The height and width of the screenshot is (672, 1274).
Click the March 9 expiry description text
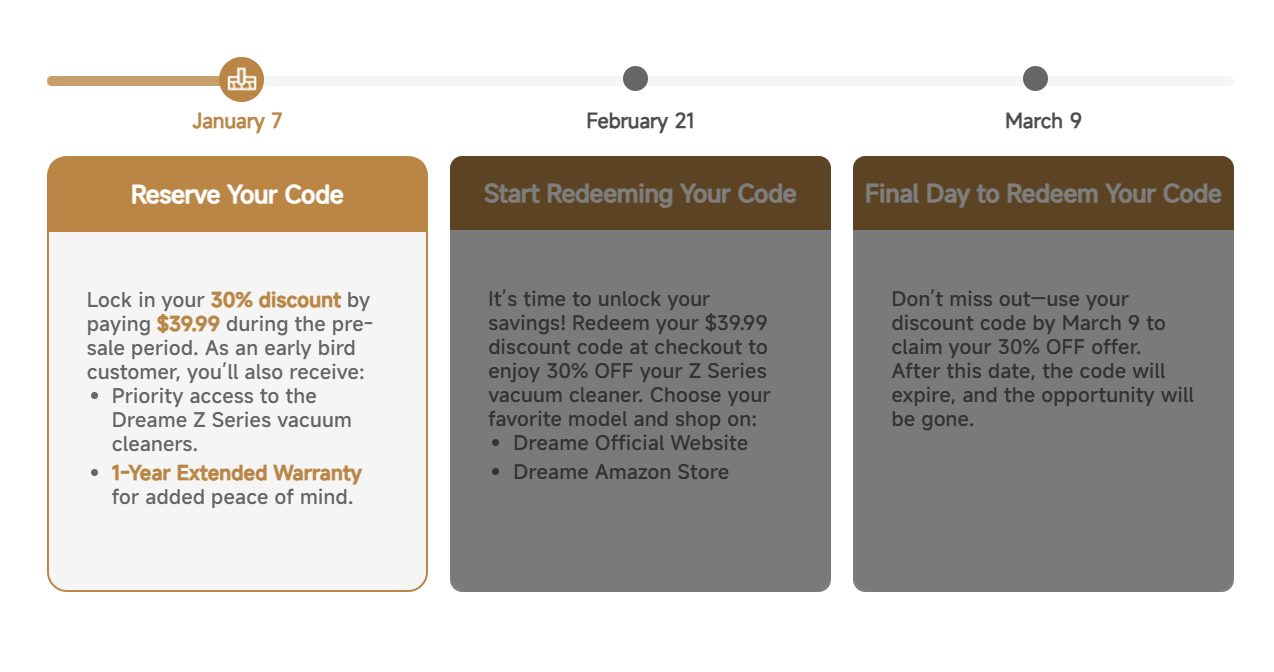click(x=1042, y=359)
